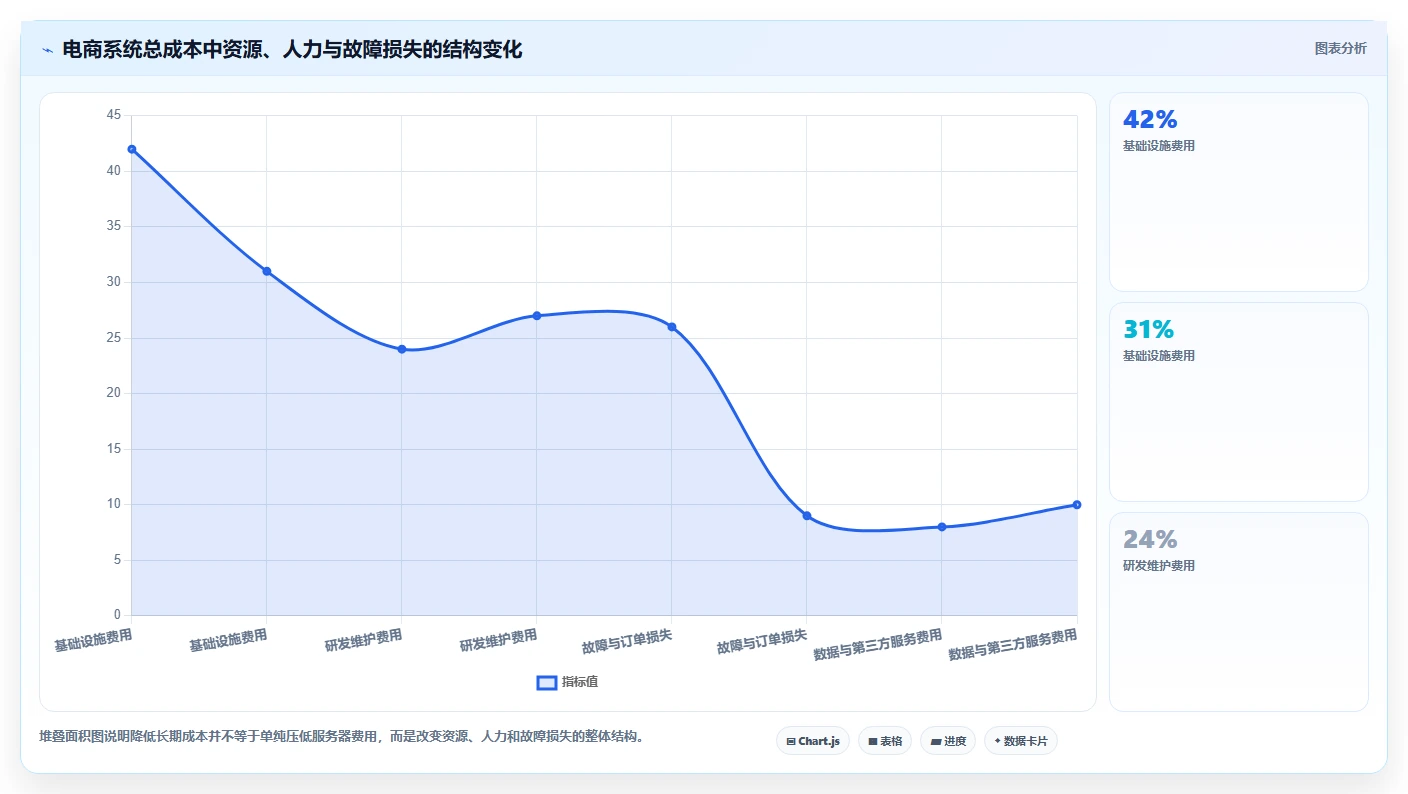The image size is (1408, 794).
Task: Click the y-axis tick label 20
Action: coord(113,393)
